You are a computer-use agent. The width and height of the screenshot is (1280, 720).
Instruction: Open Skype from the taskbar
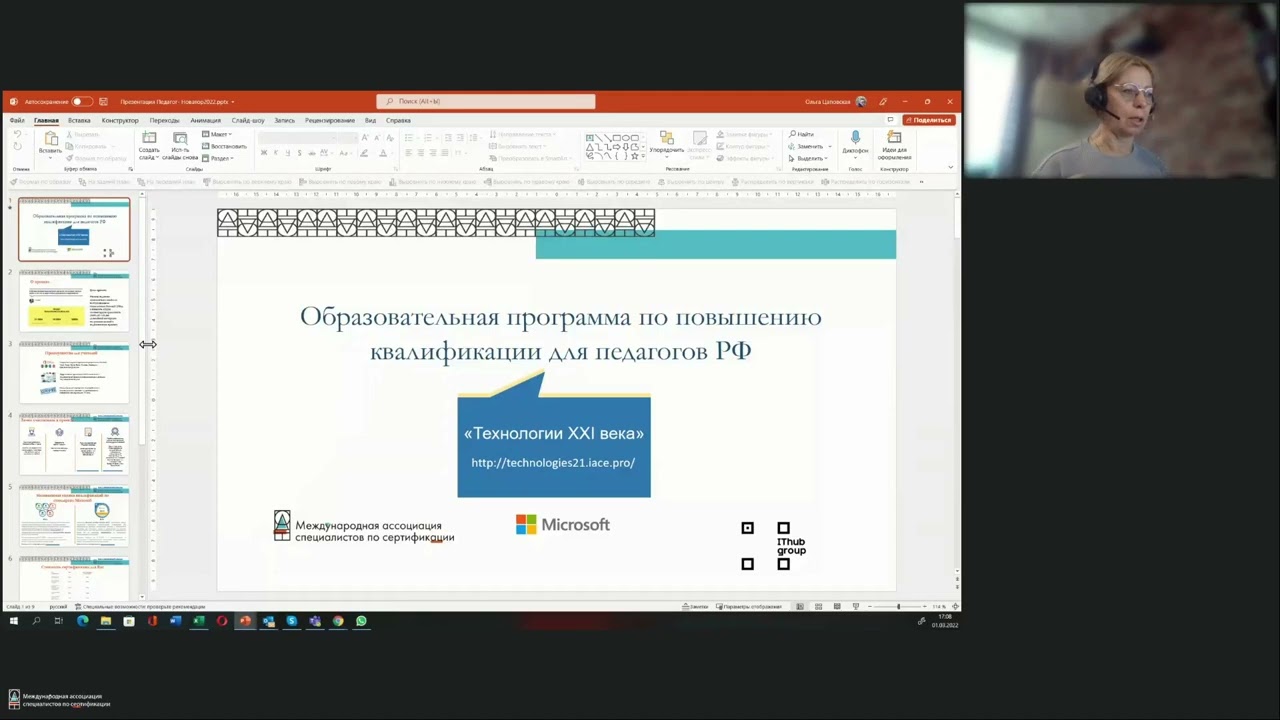291,621
